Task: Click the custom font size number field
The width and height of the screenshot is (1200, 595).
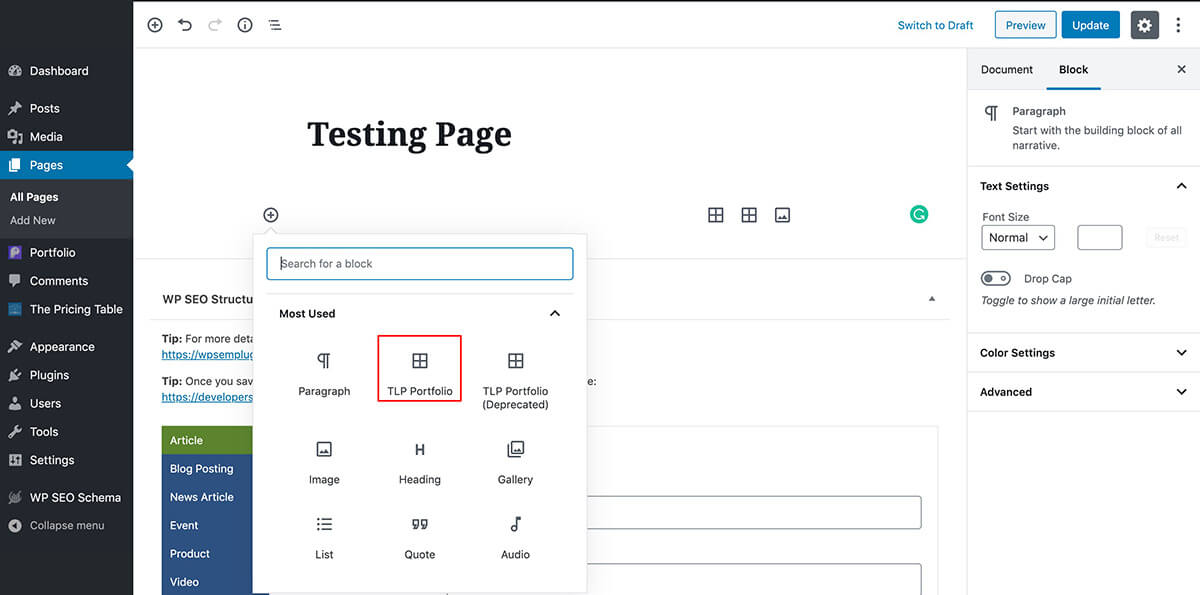Action: (1100, 238)
